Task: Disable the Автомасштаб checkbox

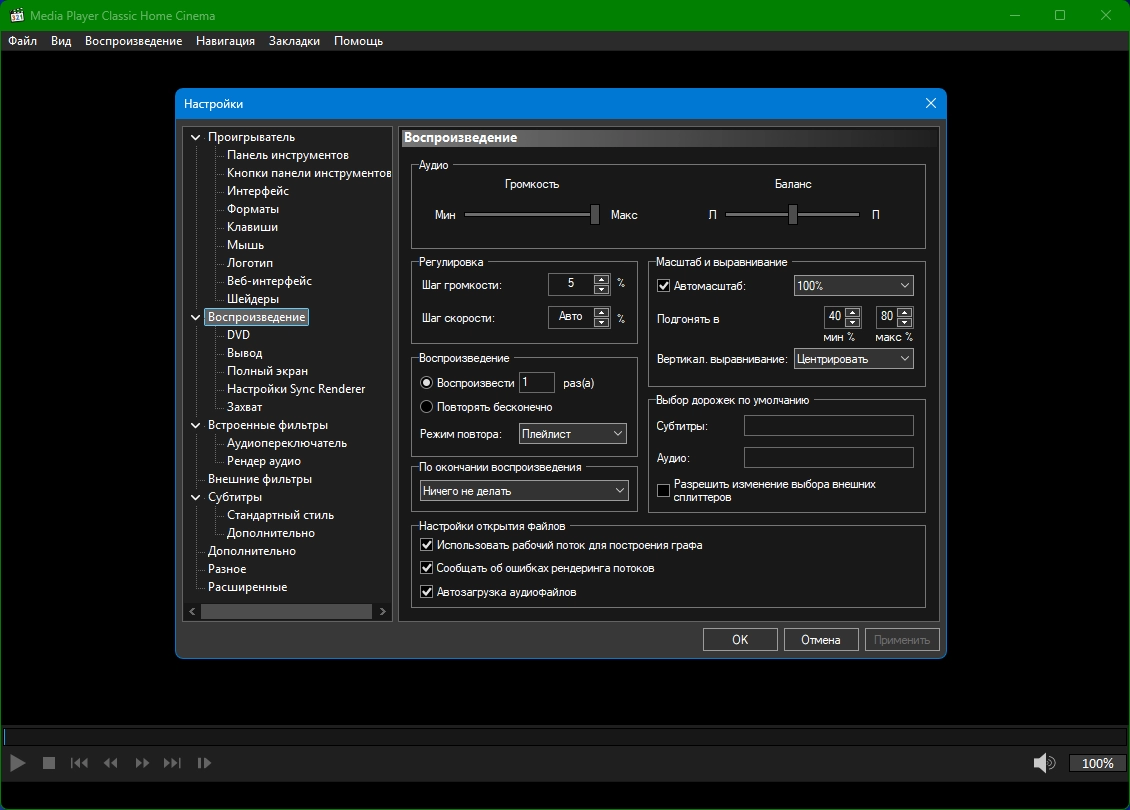Action: click(664, 286)
